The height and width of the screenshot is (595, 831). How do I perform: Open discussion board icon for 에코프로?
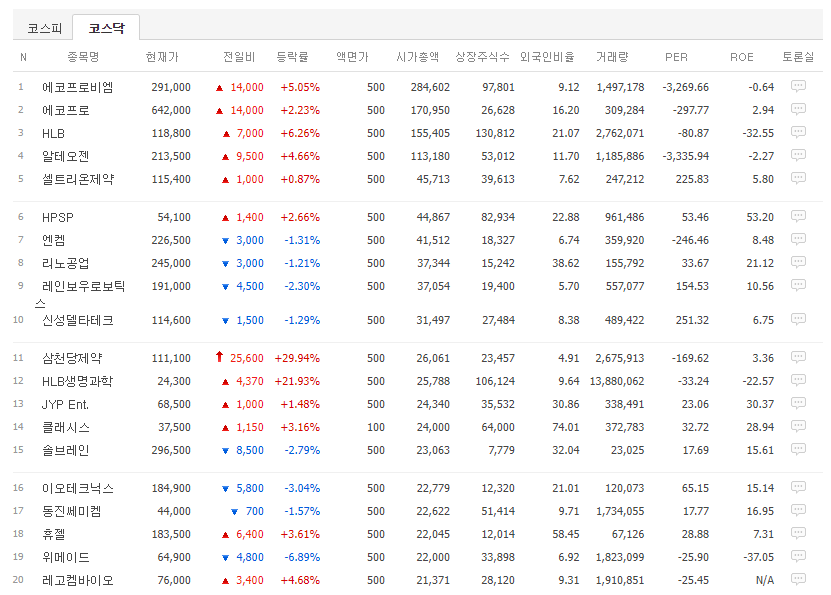click(798, 109)
